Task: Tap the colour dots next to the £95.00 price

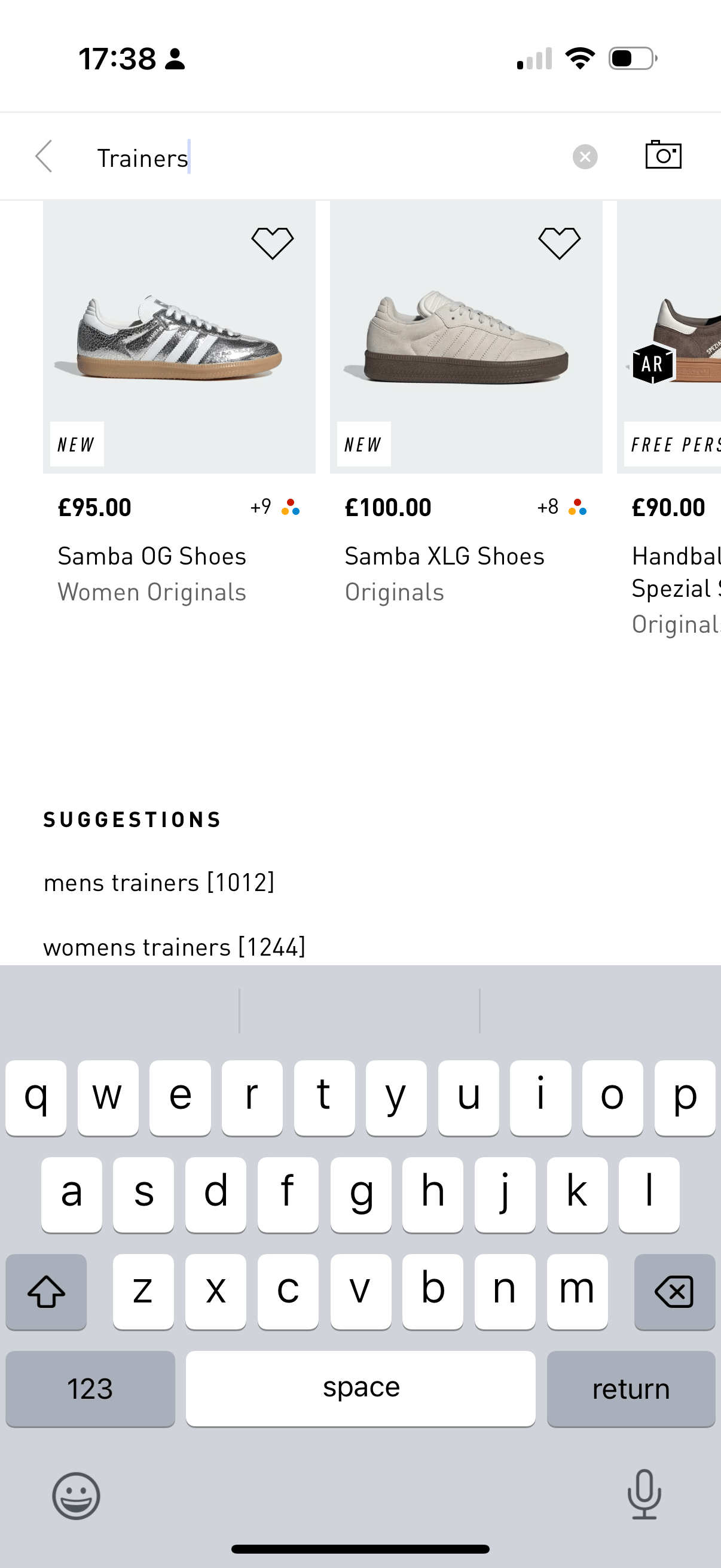Action: click(x=291, y=507)
